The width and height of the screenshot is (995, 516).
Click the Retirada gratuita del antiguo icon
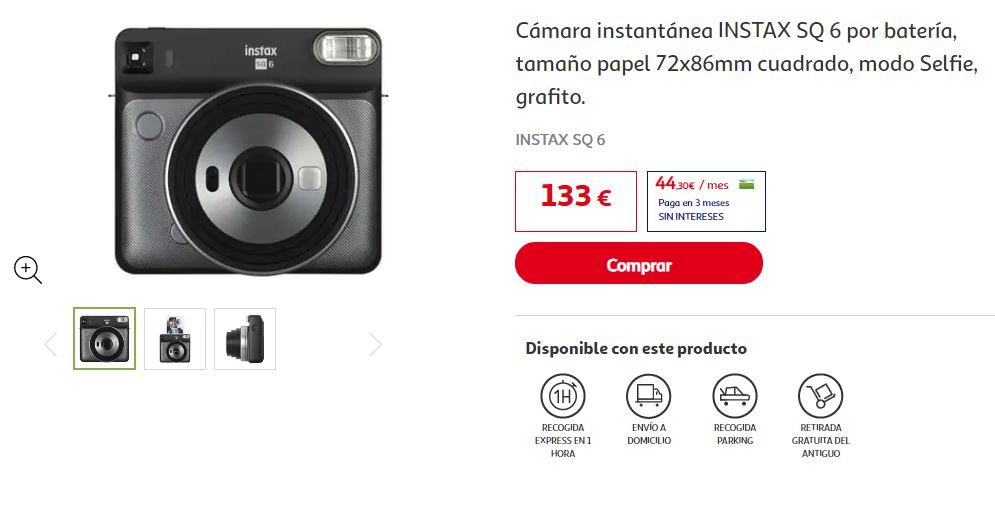(x=820, y=396)
